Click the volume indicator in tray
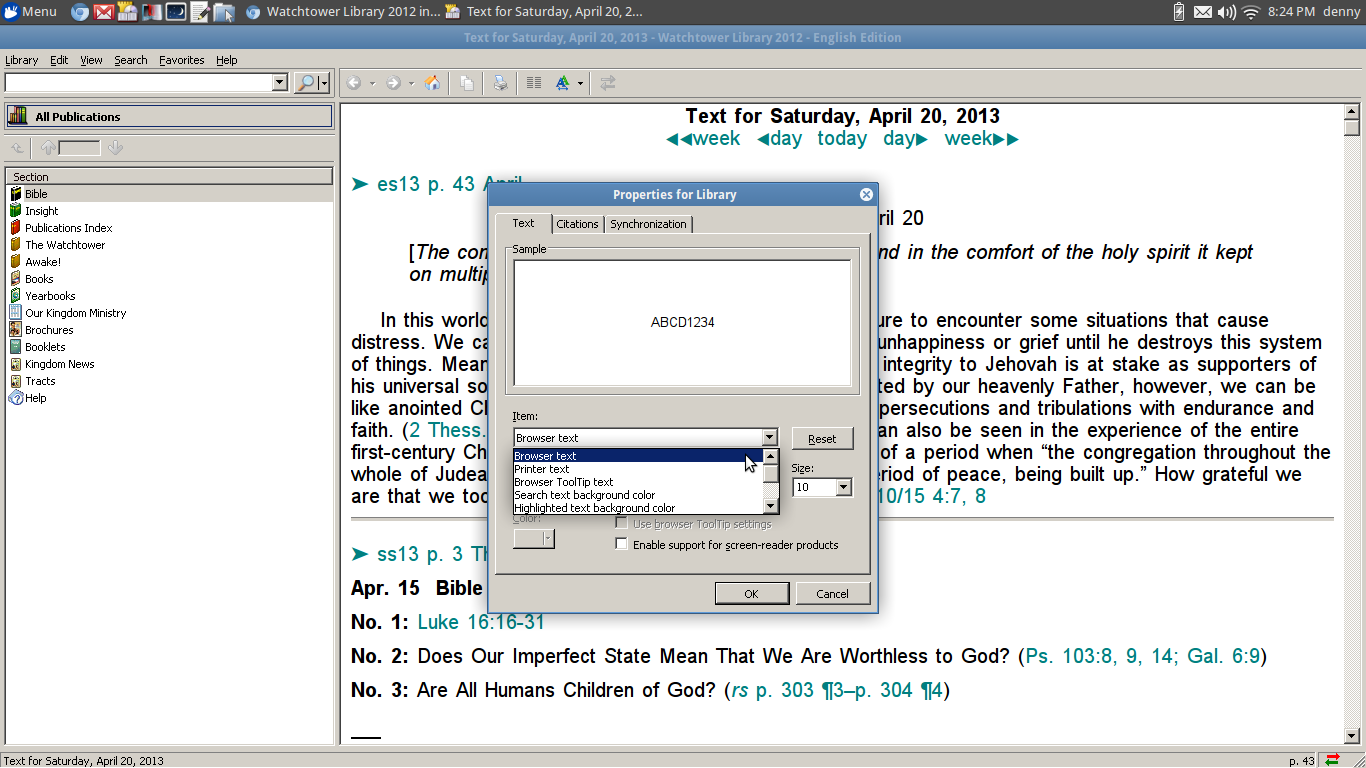This screenshot has height=768, width=1366. [x=1228, y=12]
